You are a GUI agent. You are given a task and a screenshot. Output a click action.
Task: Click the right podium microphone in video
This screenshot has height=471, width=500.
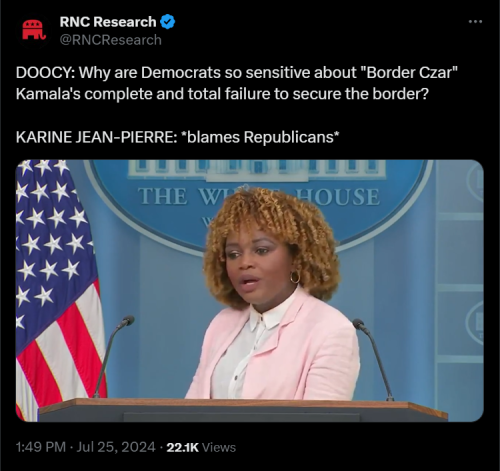(373, 359)
